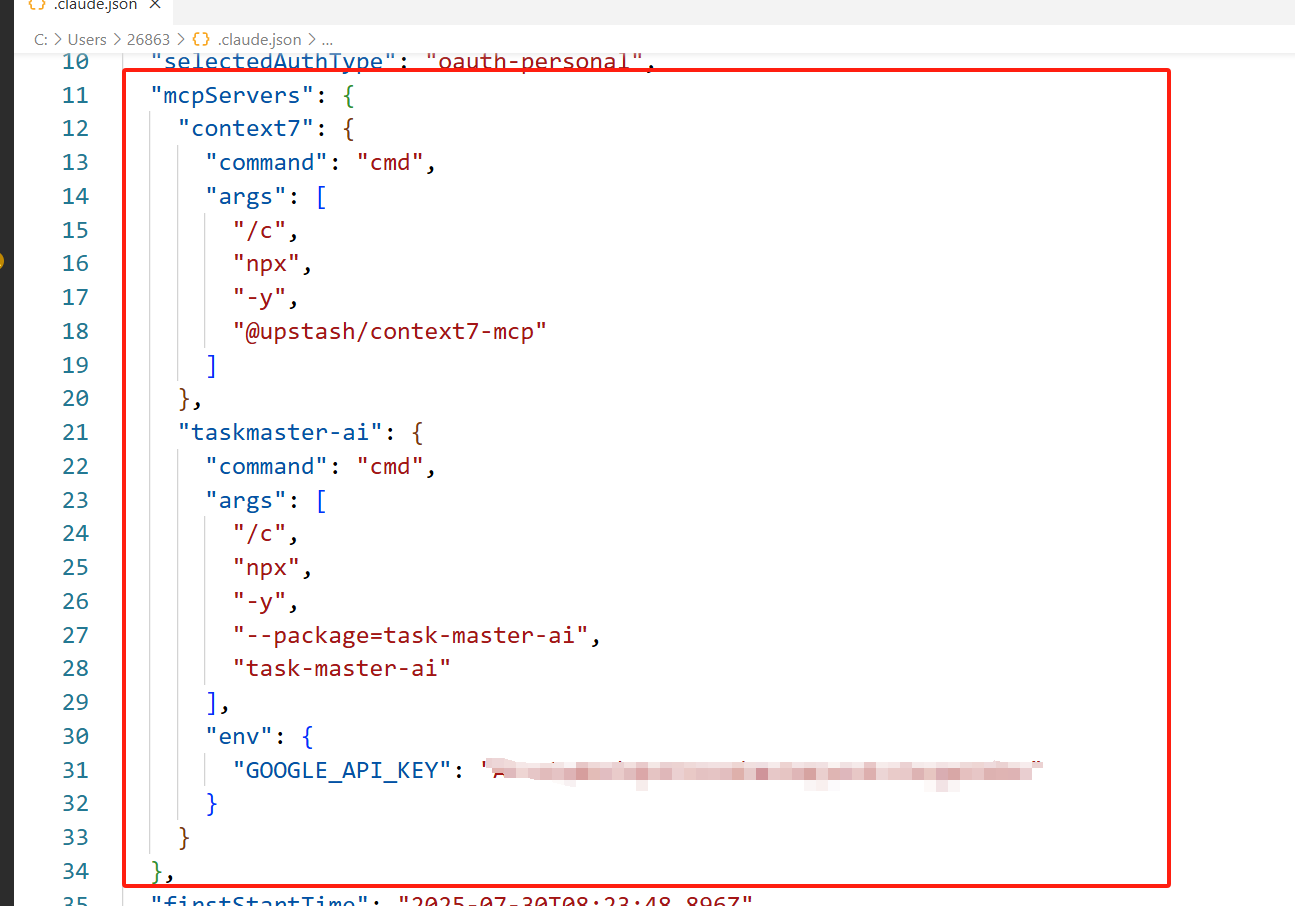This screenshot has width=1295, height=906.
Task: Click the "env" key name
Action: pyautogui.click(x=239, y=736)
